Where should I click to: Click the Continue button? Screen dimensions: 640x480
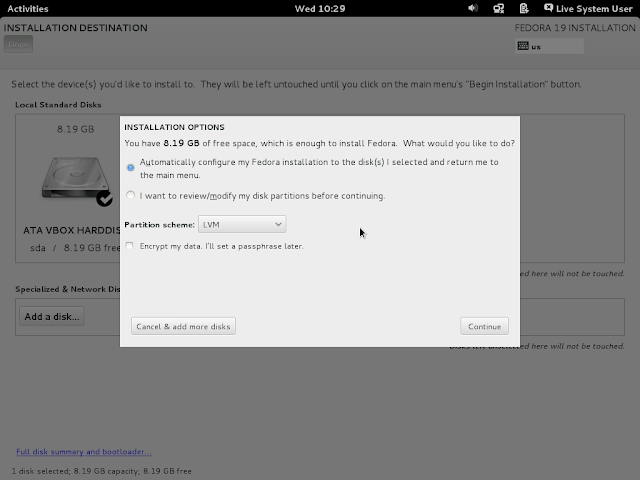pos(484,327)
